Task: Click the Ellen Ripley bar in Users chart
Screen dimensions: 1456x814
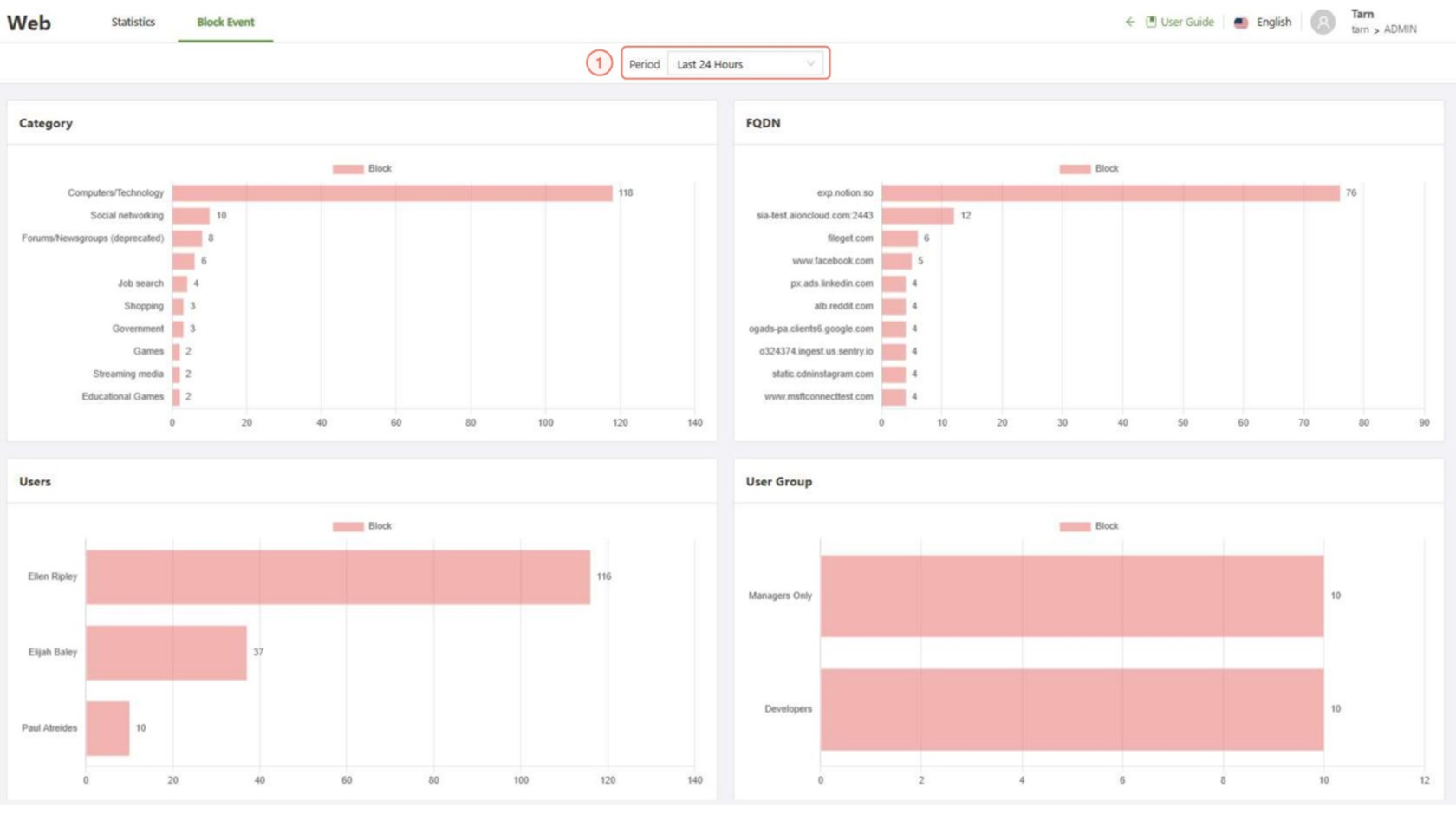Action: (x=337, y=577)
